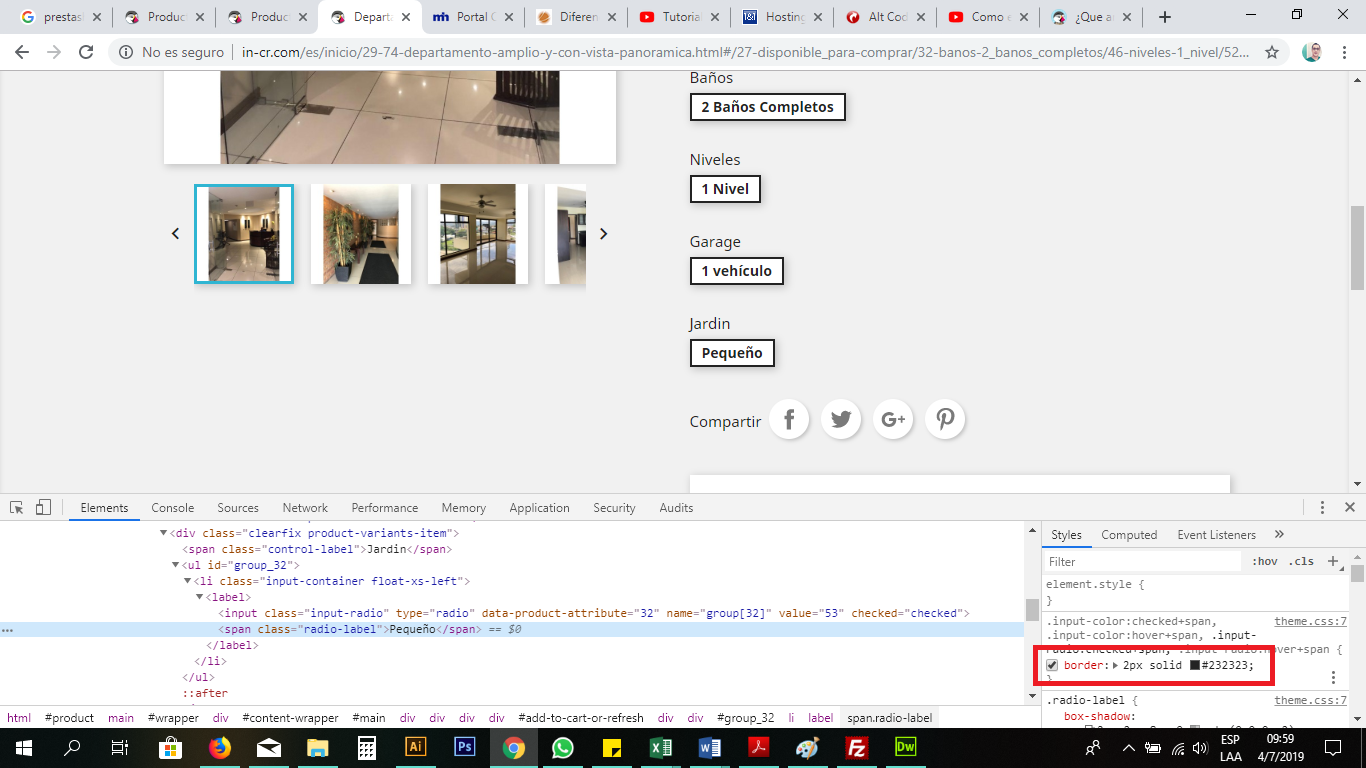Select #wrapper in the DOM breadcrumb

[173, 718]
